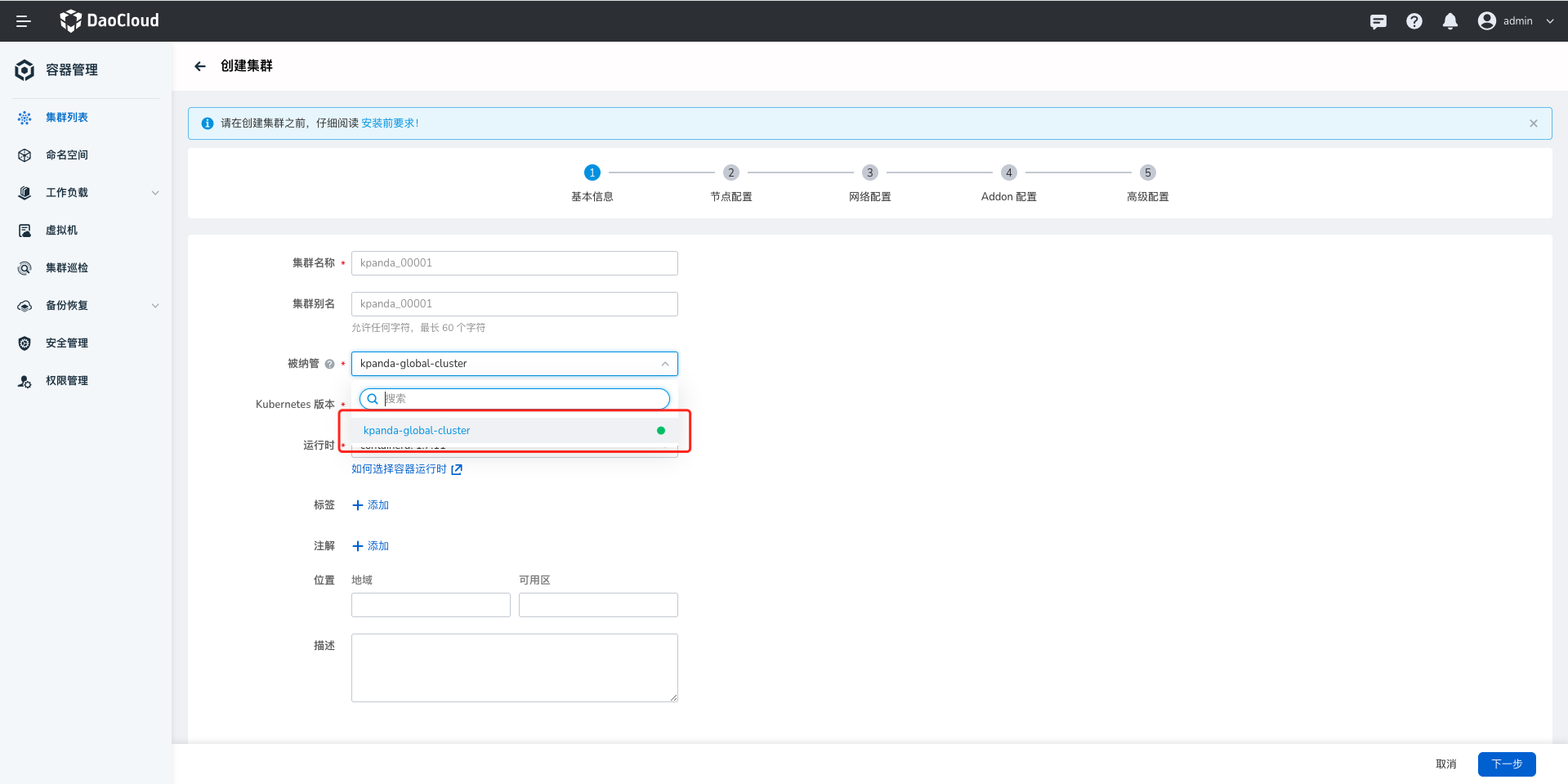The image size is (1568, 784).
Task: Click the 集群名称 input field
Action: (x=514, y=263)
